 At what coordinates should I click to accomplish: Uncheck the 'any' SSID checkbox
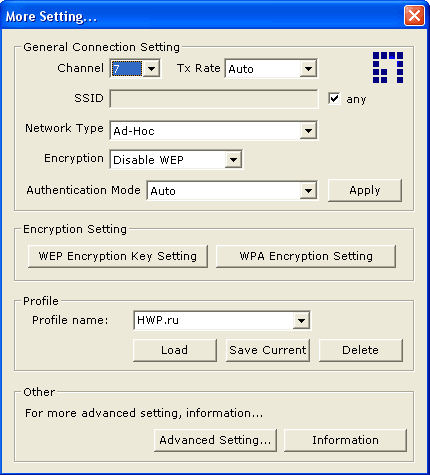click(x=334, y=99)
